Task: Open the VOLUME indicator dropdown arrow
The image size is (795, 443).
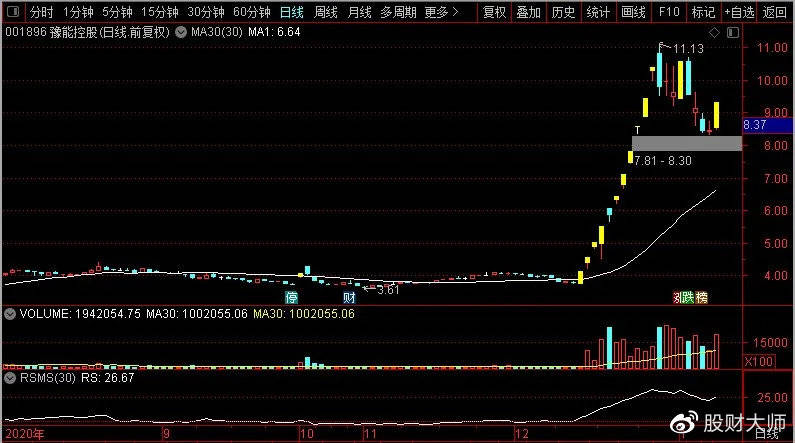Action: click(10, 314)
